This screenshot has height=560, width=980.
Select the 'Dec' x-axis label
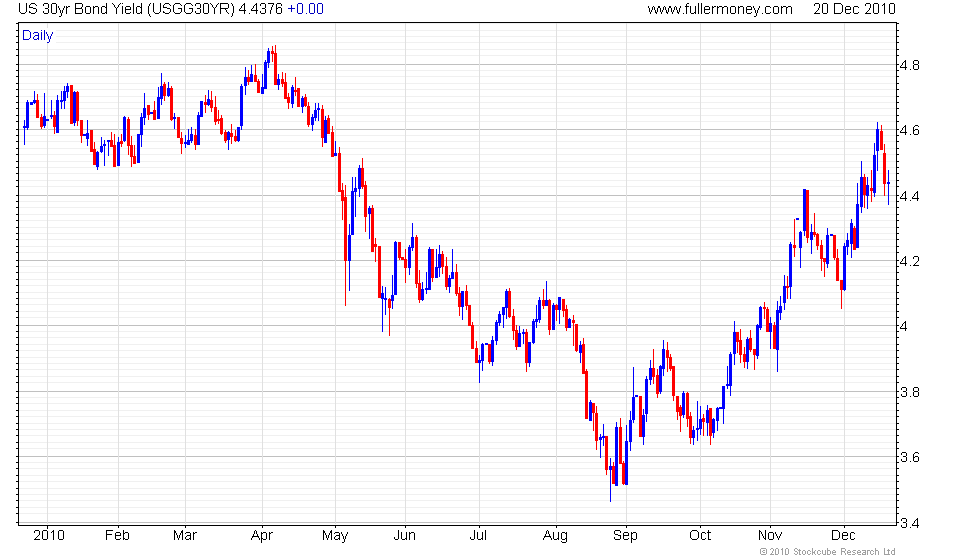coord(843,536)
